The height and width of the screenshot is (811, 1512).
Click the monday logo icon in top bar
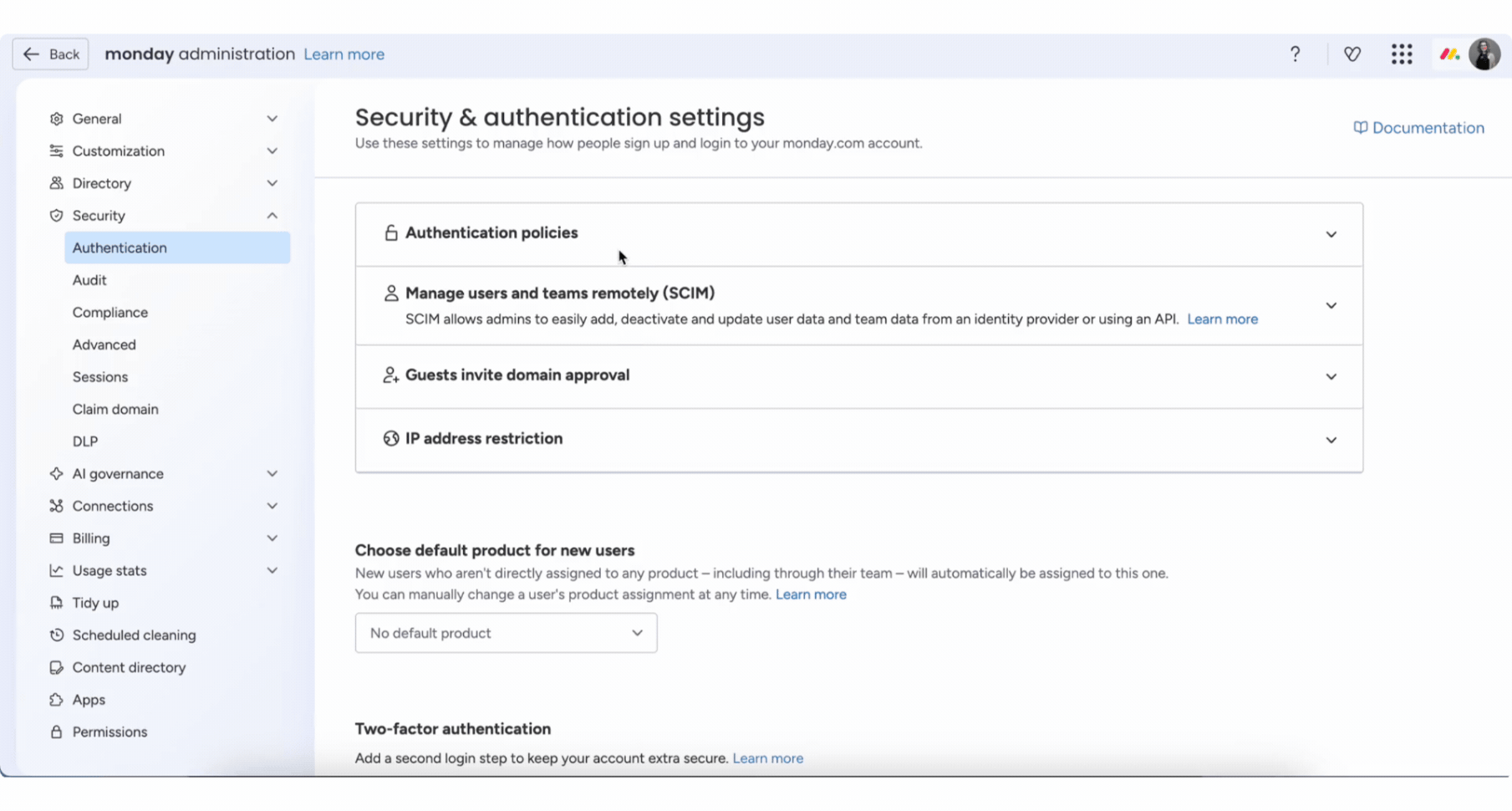(1448, 54)
